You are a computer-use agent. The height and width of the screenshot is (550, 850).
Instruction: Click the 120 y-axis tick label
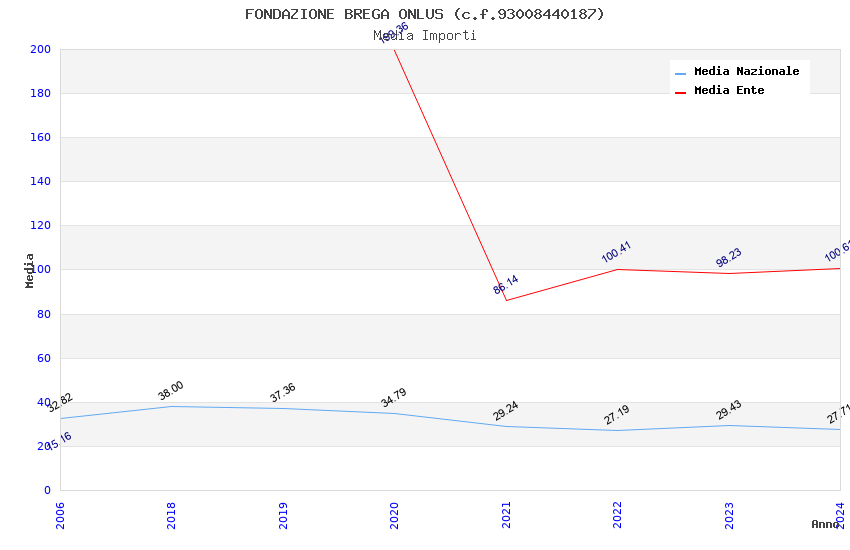point(40,225)
